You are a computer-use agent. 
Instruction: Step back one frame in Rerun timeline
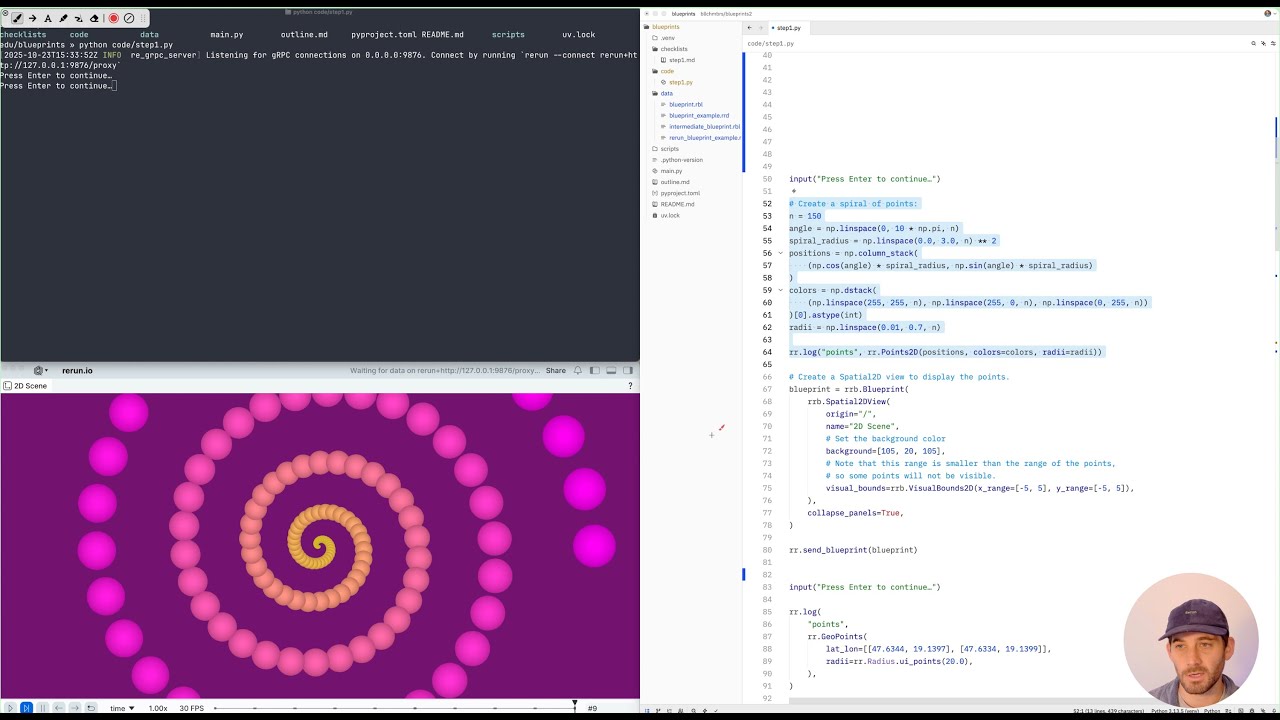pyautogui.click(x=58, y=708)
